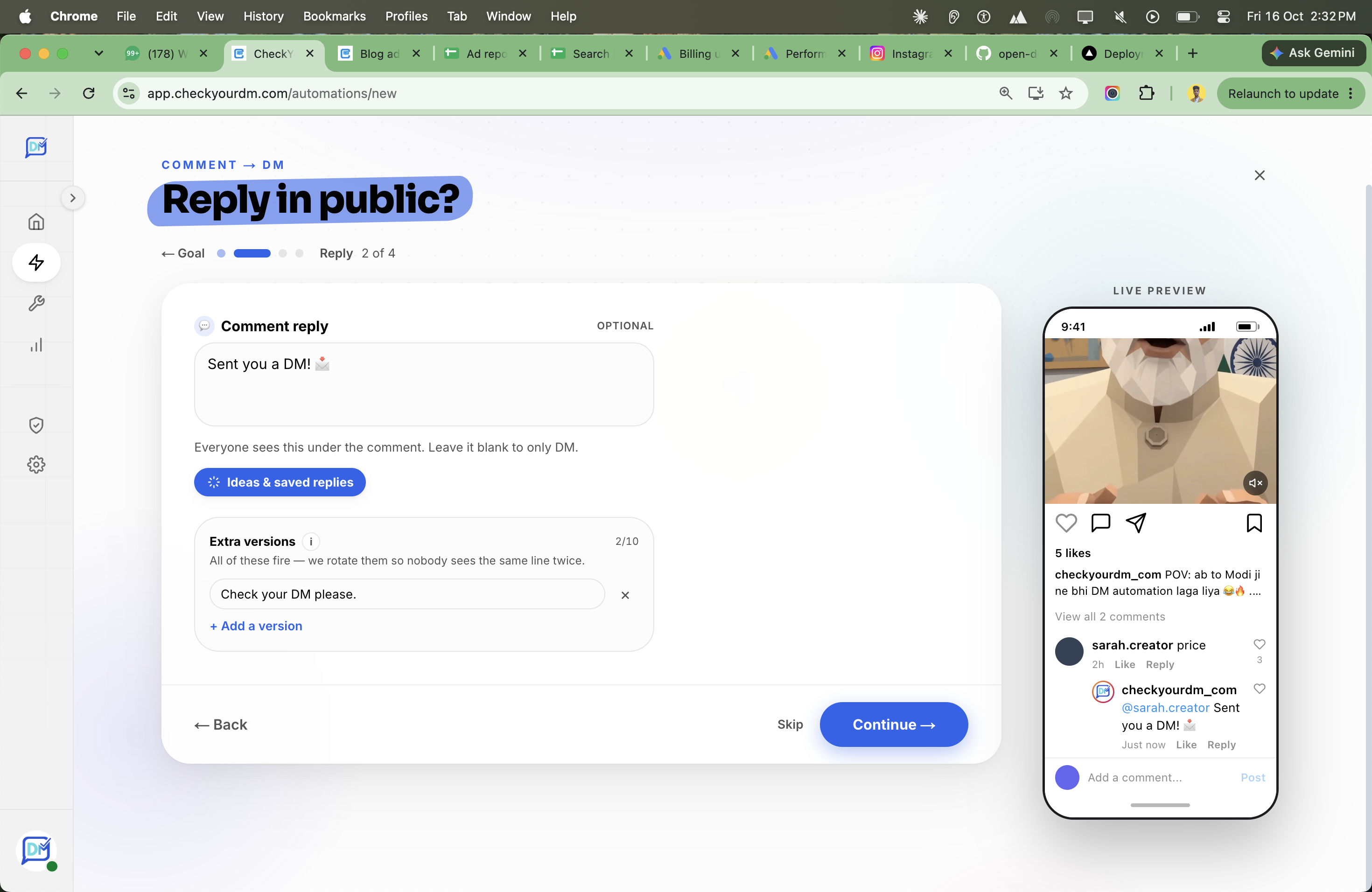Click the first step progress dot

click(x=221, y=253)
